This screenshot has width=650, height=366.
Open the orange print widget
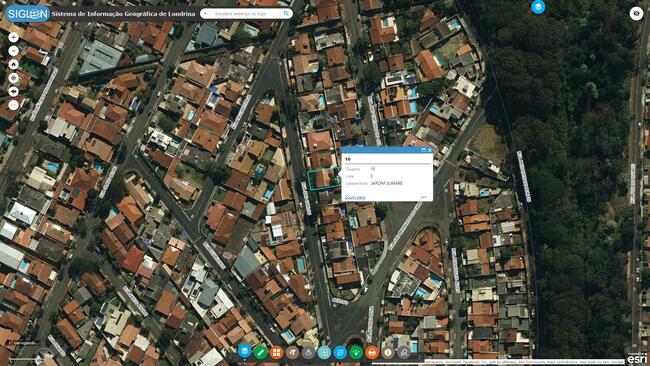point(372,352)
